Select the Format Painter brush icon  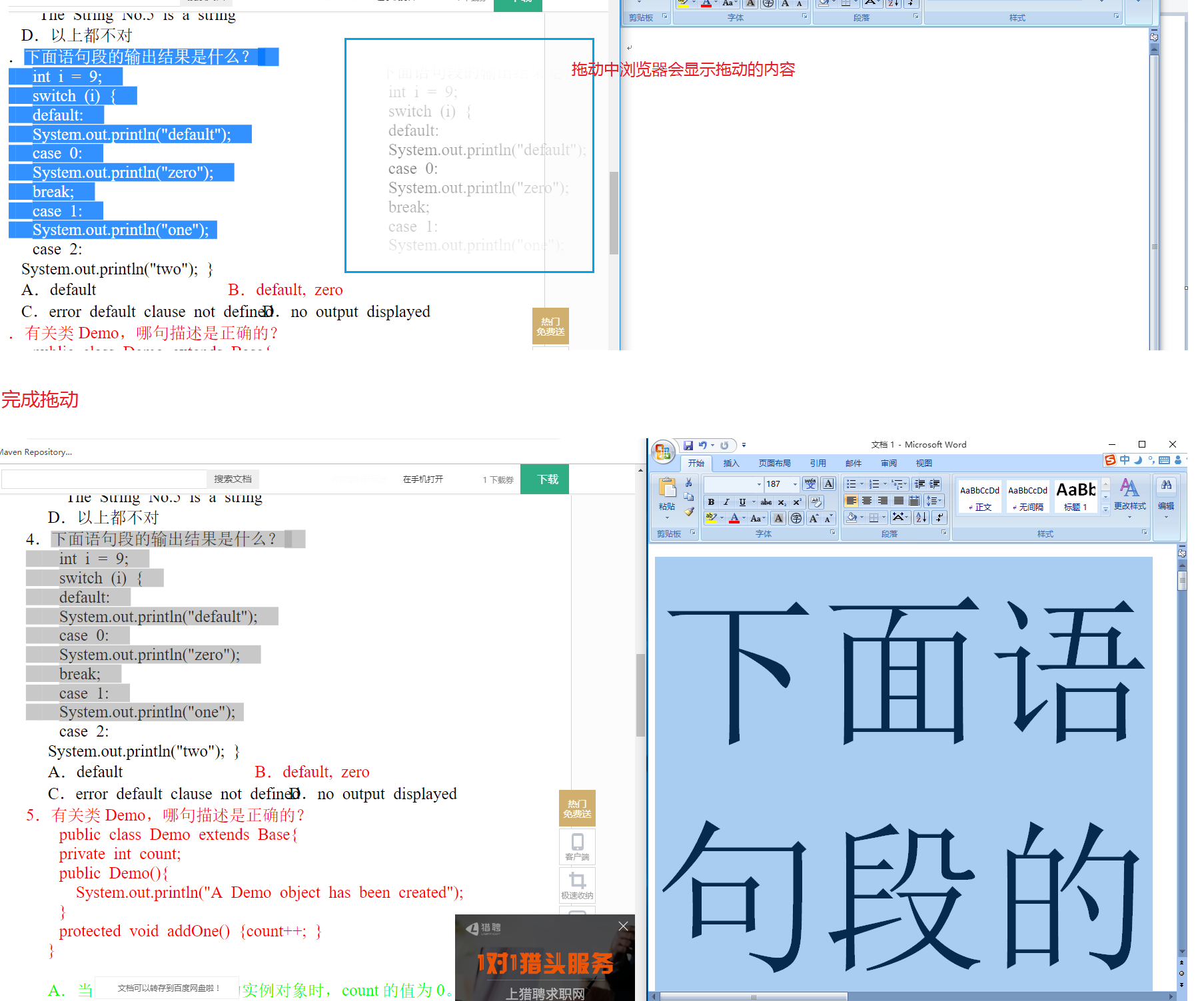click(689, 512)
